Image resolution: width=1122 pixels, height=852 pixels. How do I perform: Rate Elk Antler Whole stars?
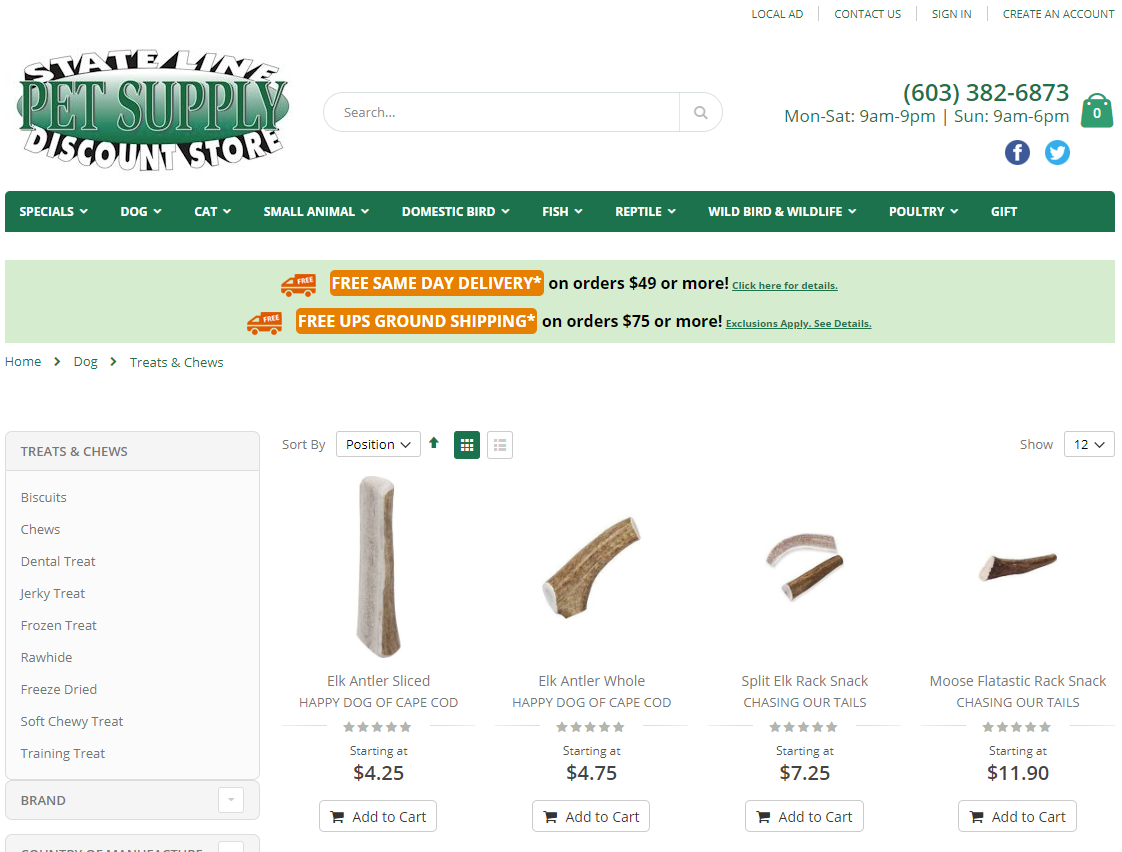[591, 728]
